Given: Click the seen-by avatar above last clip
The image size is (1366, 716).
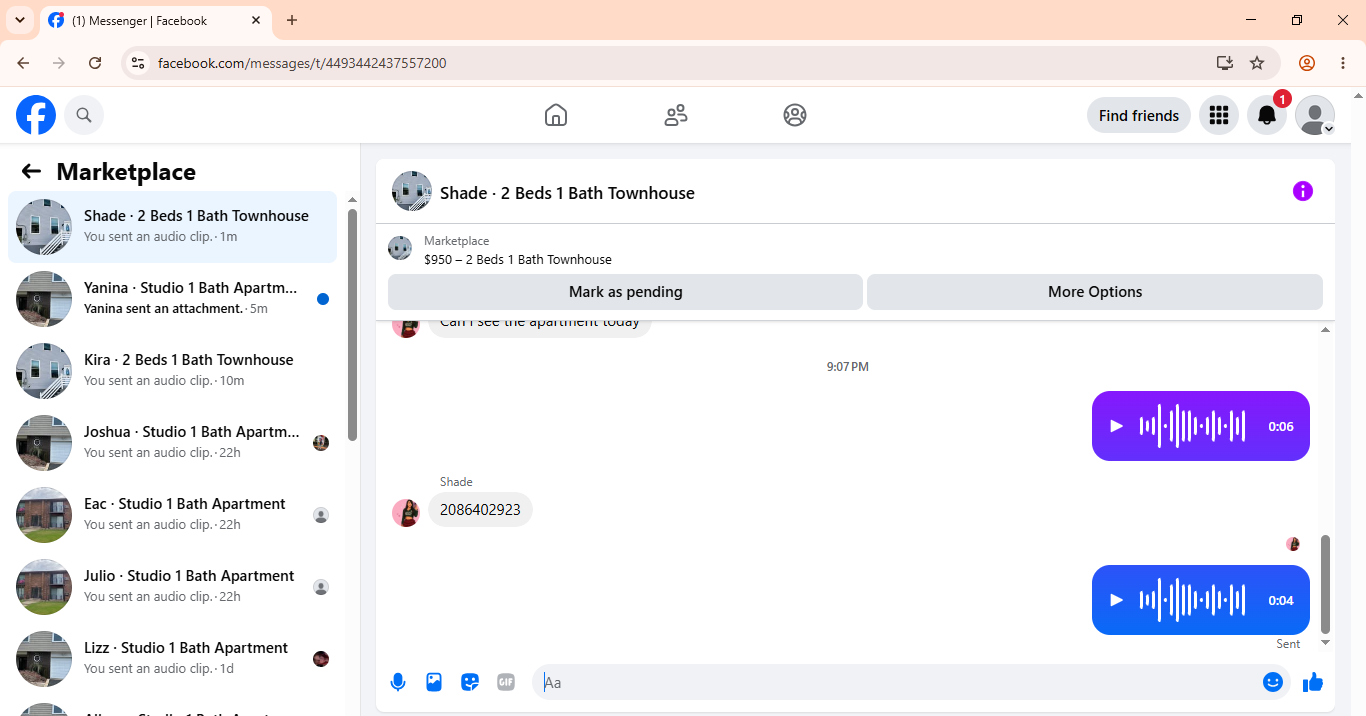Looking at the screenshot, I should click(x=1293, y=544).
